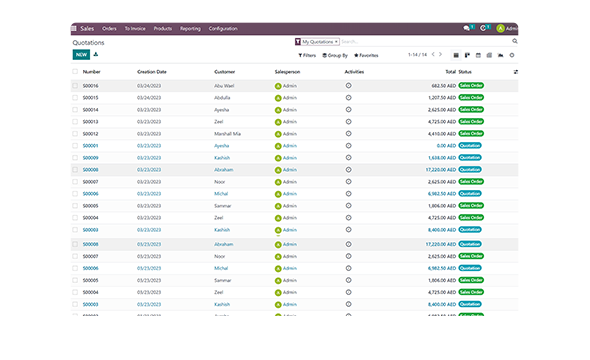Open the apps grid menu icon
590x360 pixels.
pyautogui.click(x=74, y=29)
